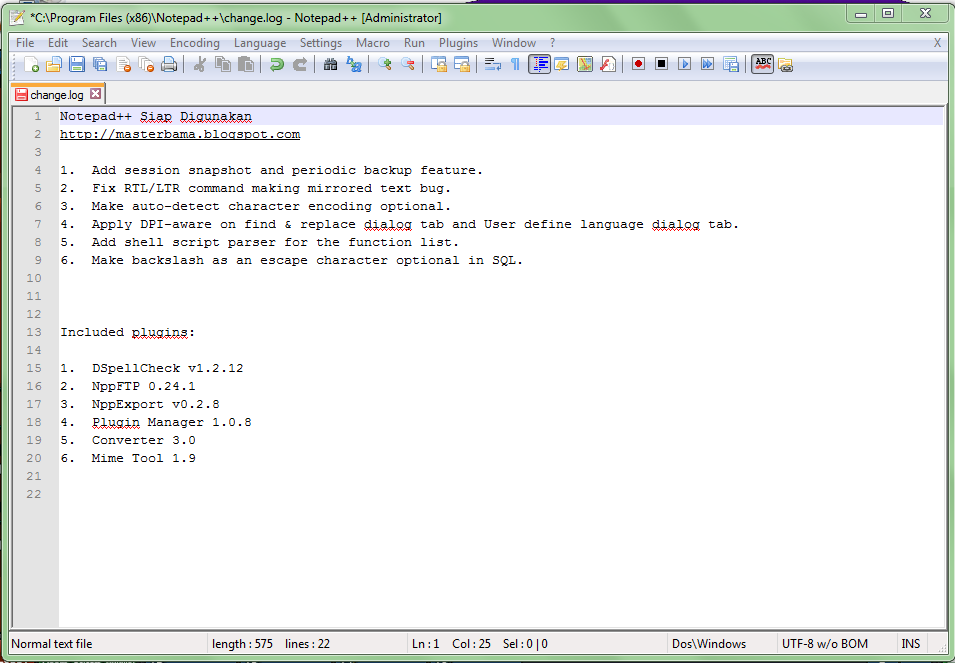Open the Plugins menu
This screenshot has height=663, width=955.
pyautogui.click(x=459, y=43)
